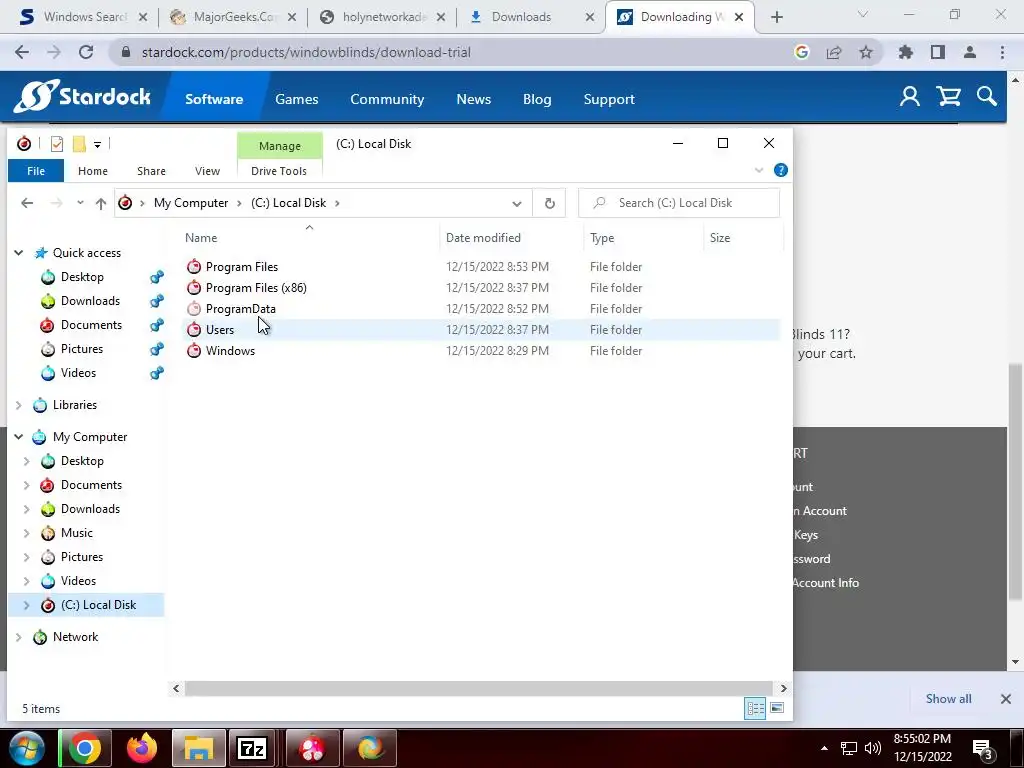Screen dimensions: 1024x768
Task: Switch to the Home ribbon tab
Action: [x=93, y=171]
